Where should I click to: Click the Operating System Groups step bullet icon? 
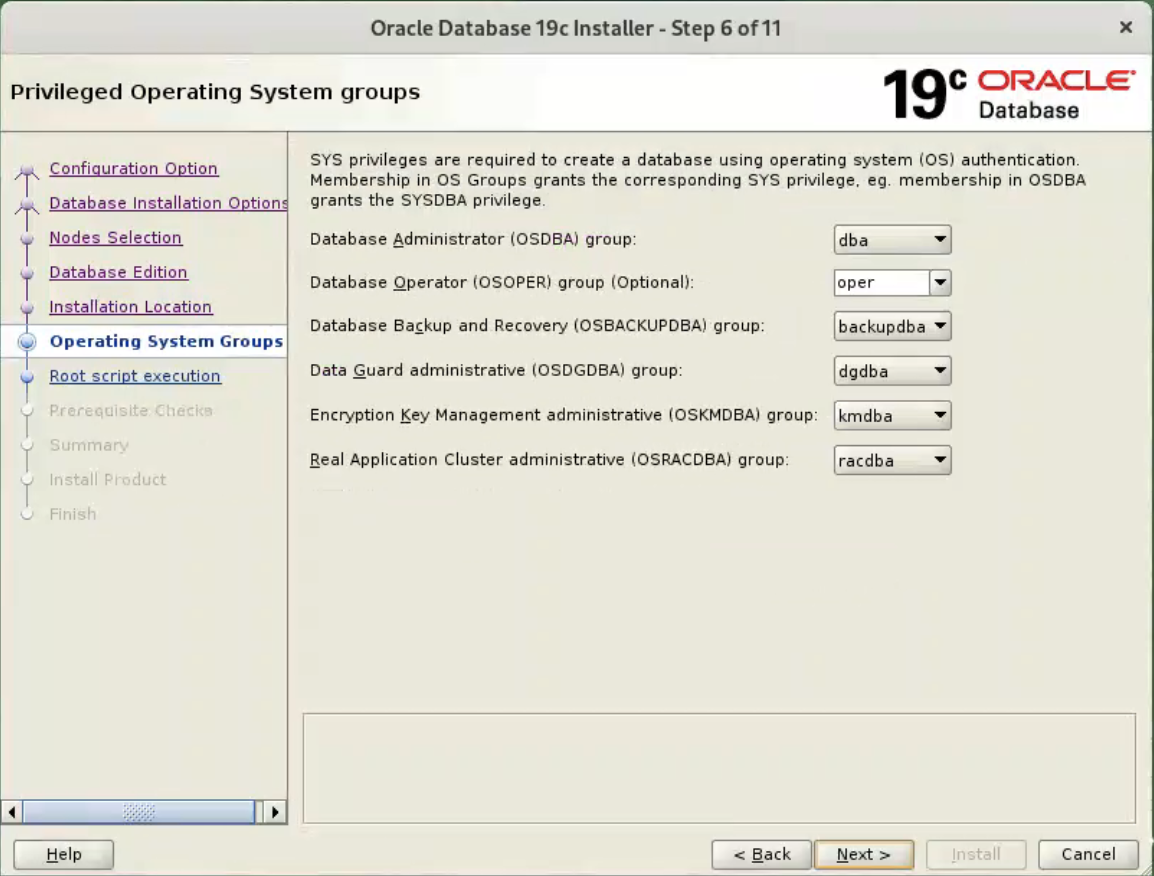point(27,342)
